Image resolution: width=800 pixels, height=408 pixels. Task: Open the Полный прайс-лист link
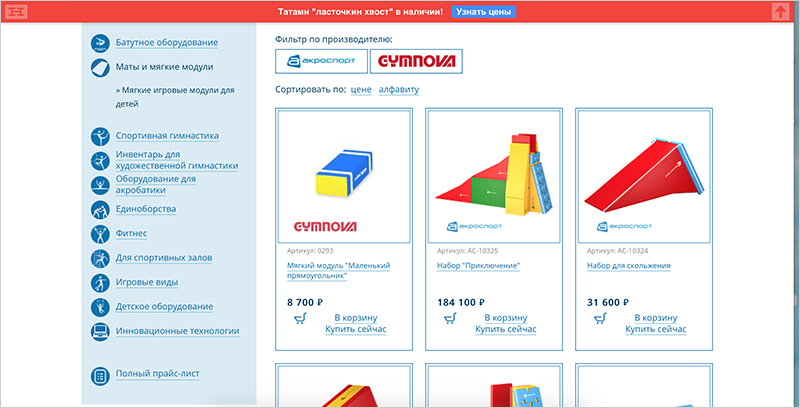click(x=158, y=373)
